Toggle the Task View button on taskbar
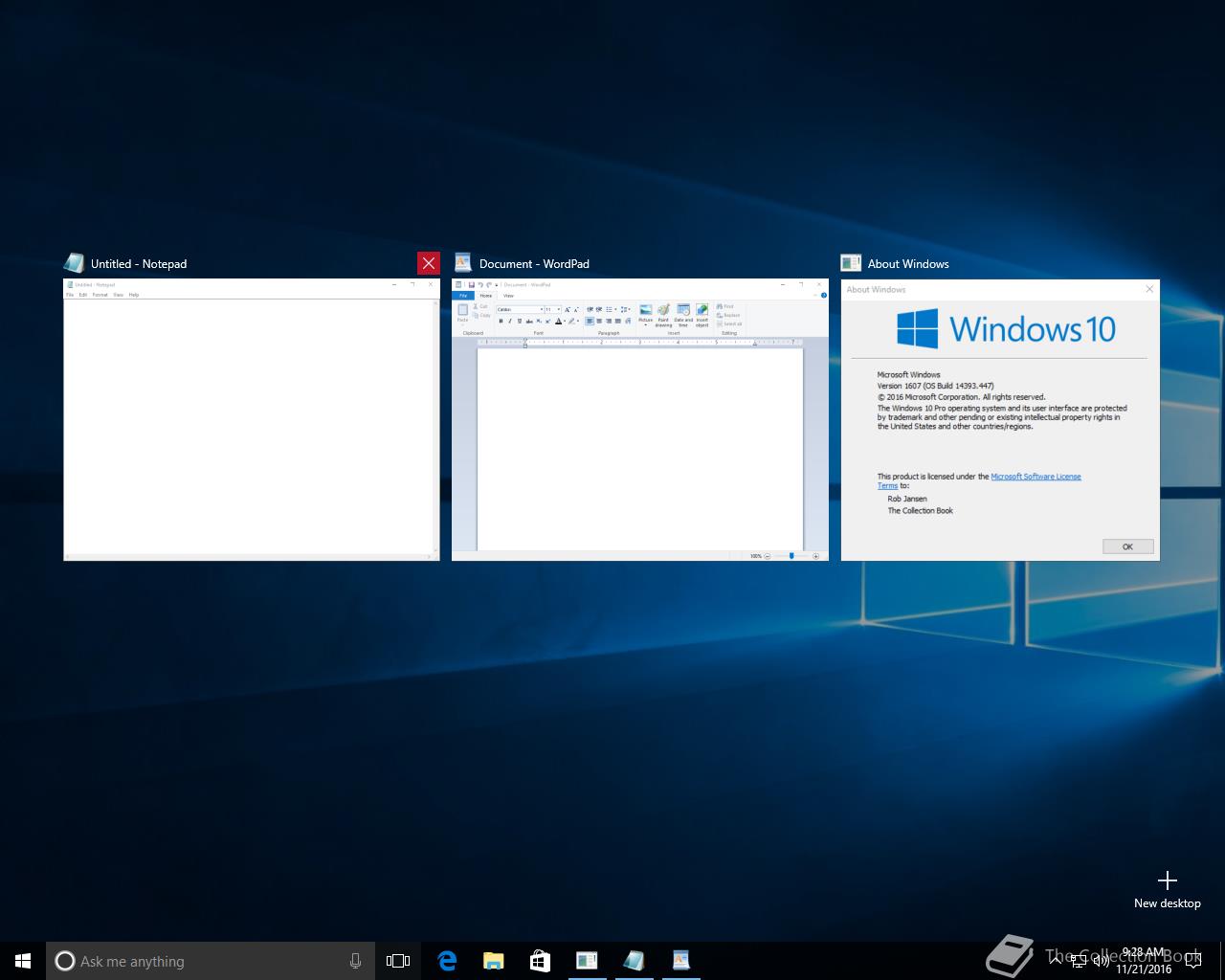1225x980 pixels. pos(398,961)
